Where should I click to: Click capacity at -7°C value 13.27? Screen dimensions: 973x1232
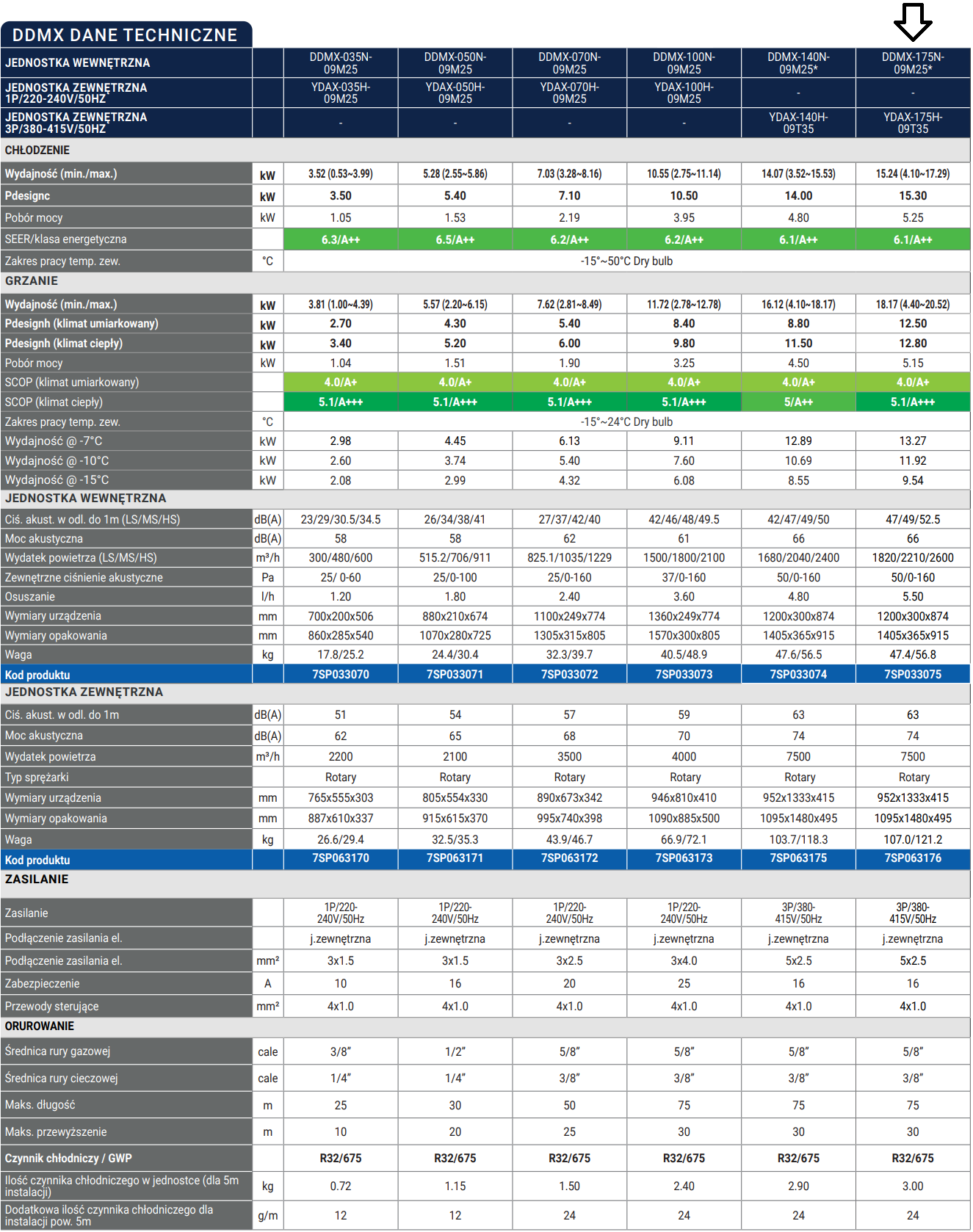(x=913, y=441)
